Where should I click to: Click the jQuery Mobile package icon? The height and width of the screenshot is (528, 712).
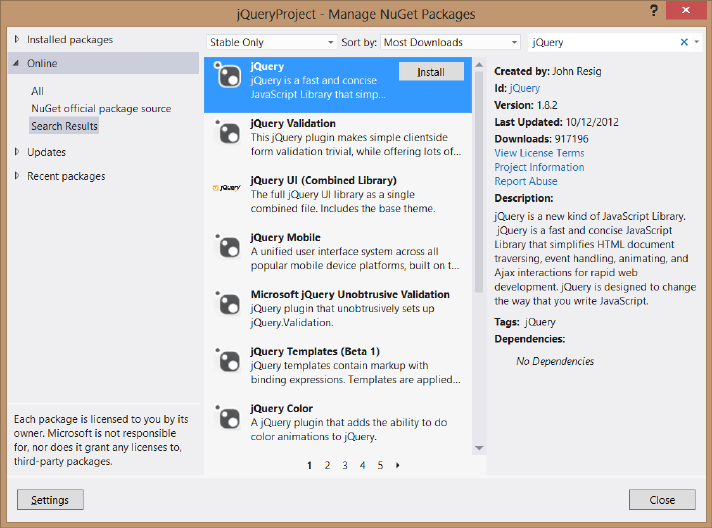(227, 247)
